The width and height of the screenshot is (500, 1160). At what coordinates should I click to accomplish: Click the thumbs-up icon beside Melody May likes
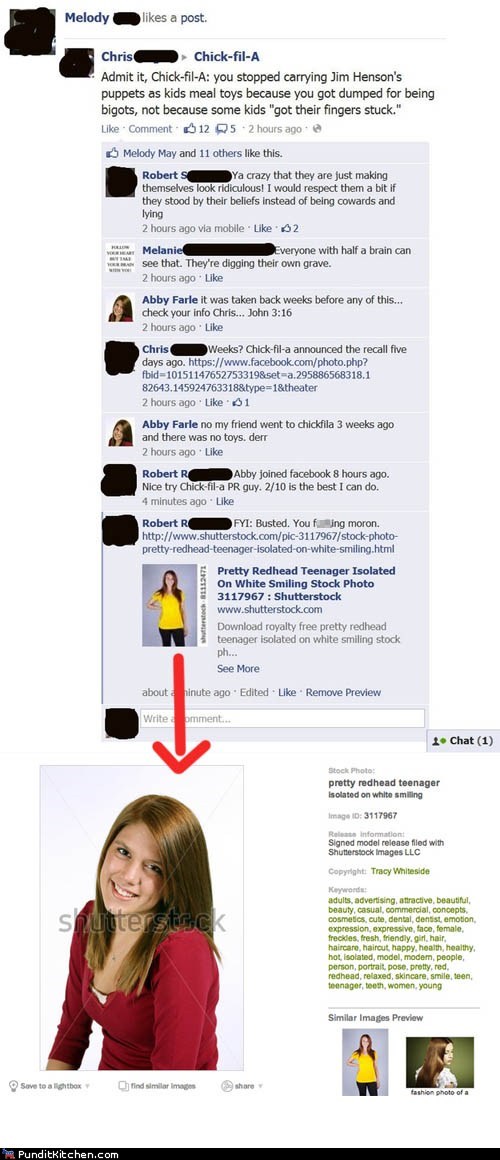pyautogui.click(x=112, y=153)
